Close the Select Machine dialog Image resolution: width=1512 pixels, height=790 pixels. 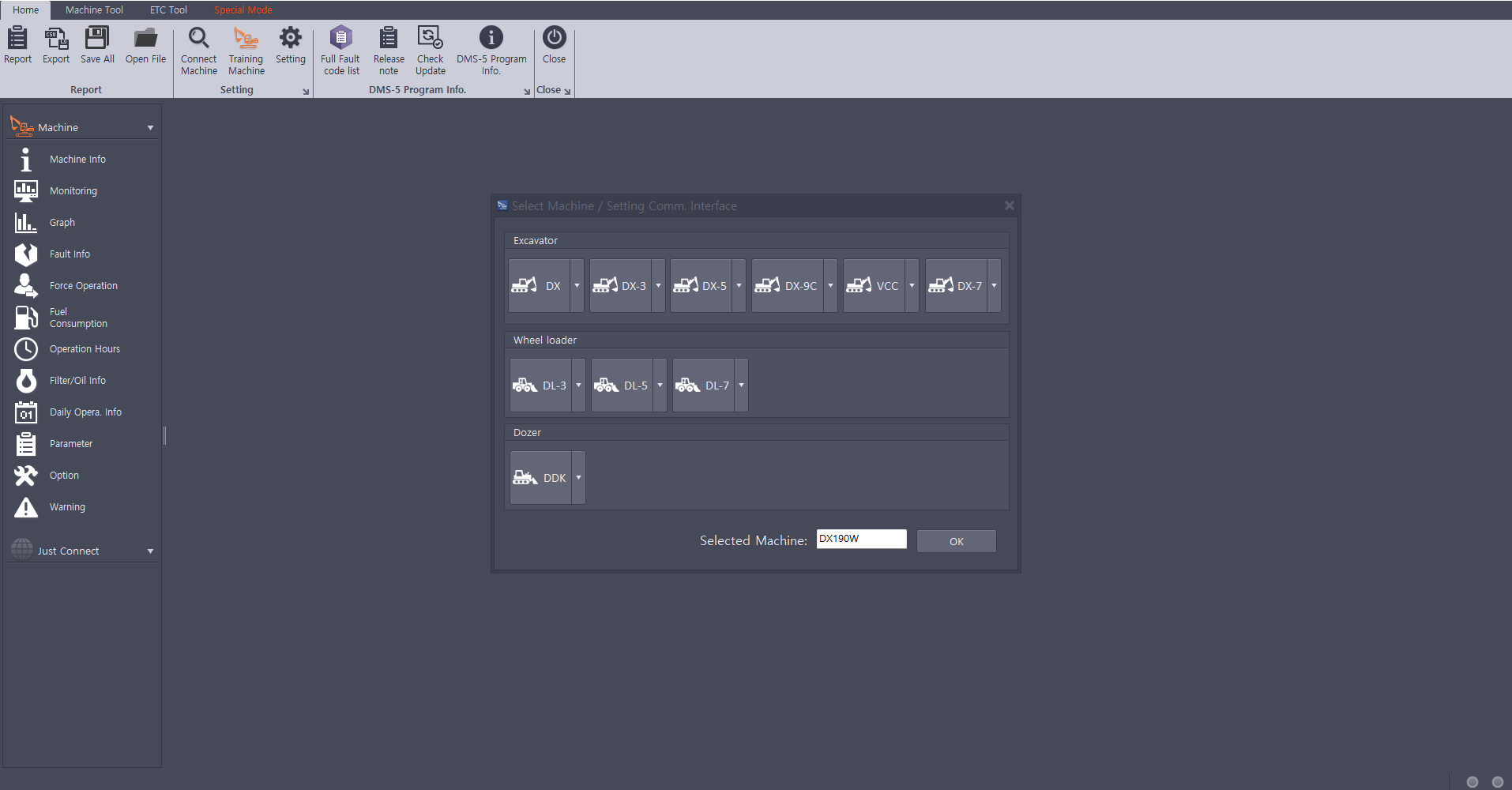[1009, 205]
